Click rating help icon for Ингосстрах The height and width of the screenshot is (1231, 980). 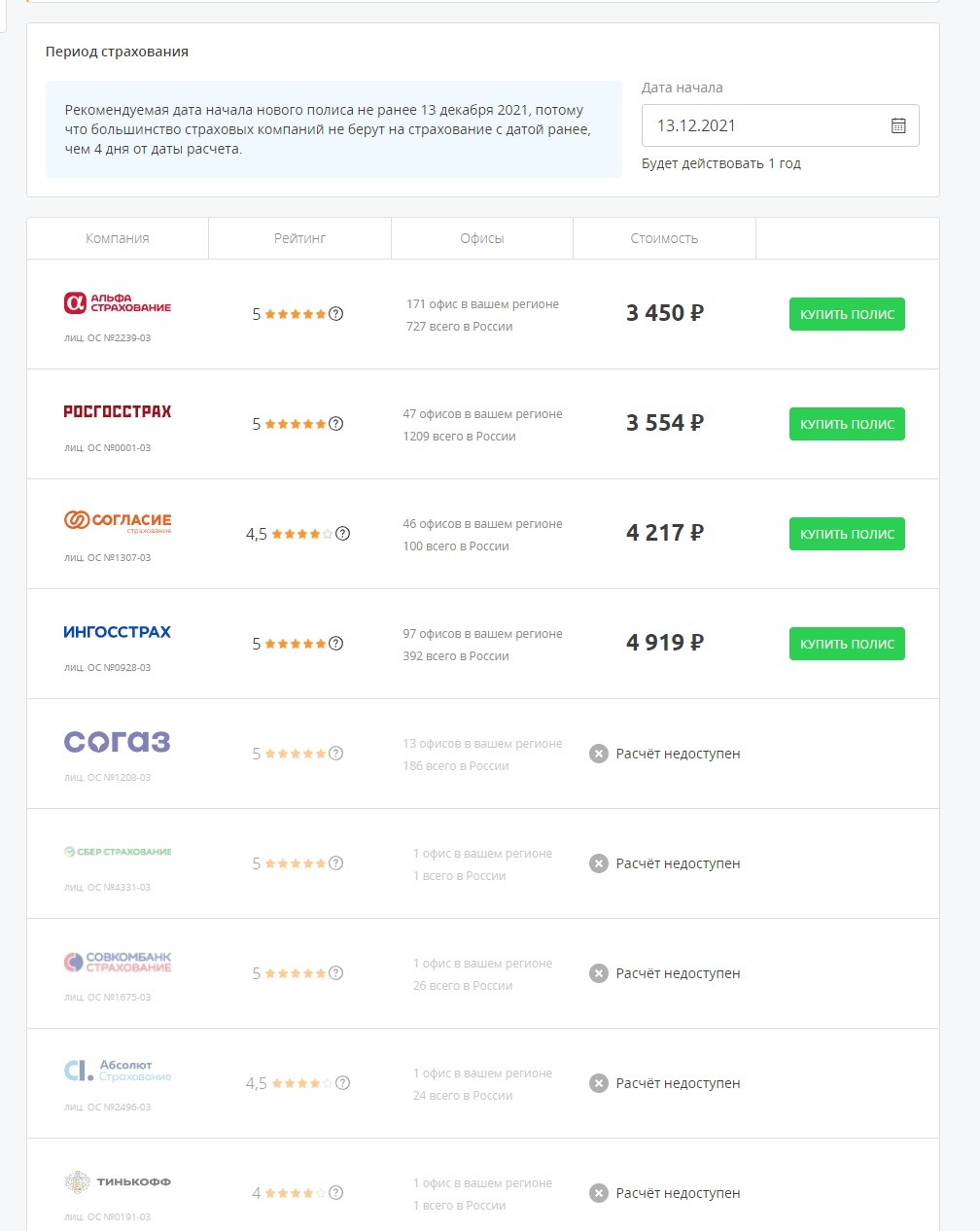coord(335,644)
